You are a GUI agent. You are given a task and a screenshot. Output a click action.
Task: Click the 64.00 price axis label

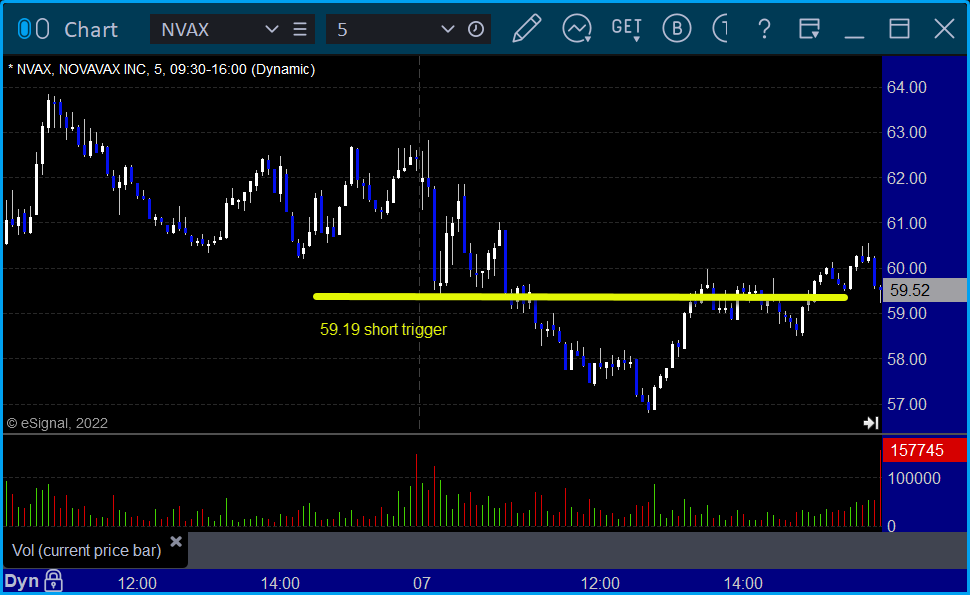click(x=907, y=87)
